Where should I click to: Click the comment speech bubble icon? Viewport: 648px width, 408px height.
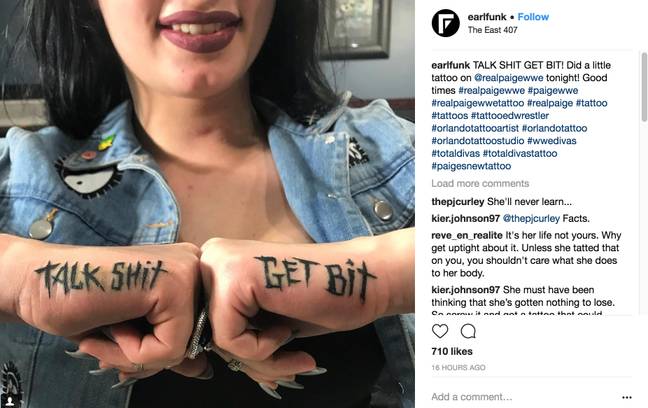(468, 331)
